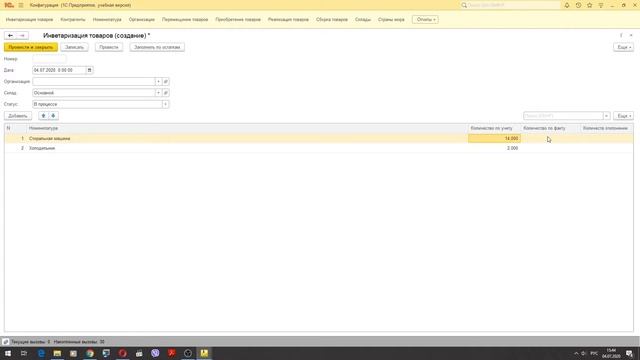Image resolution: width=640 pixels, height=360 pixels.
Task: Click the 14.000 quantity cell
Action: pyautogui.click(x=494, y=139)
